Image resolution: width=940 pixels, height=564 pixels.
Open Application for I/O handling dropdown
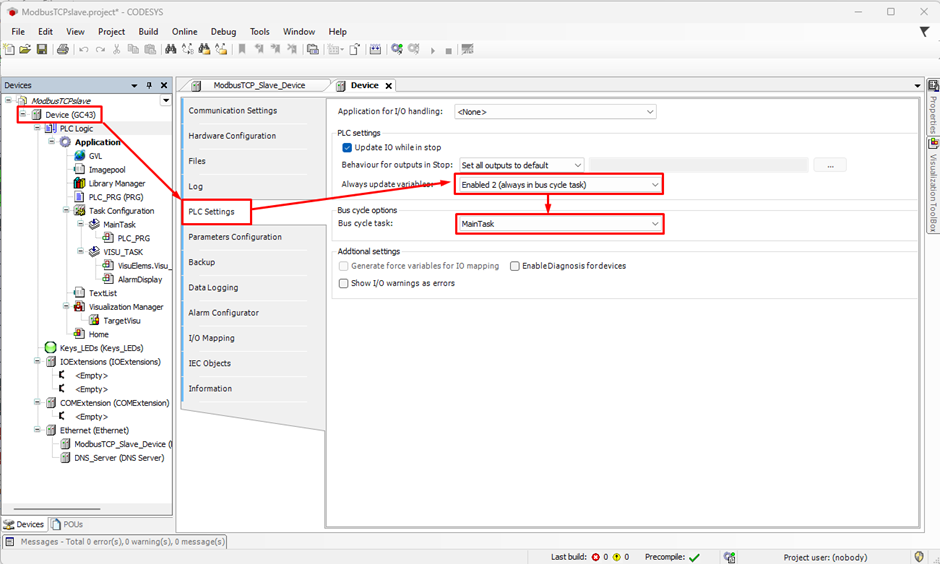(x=555, y=112)
